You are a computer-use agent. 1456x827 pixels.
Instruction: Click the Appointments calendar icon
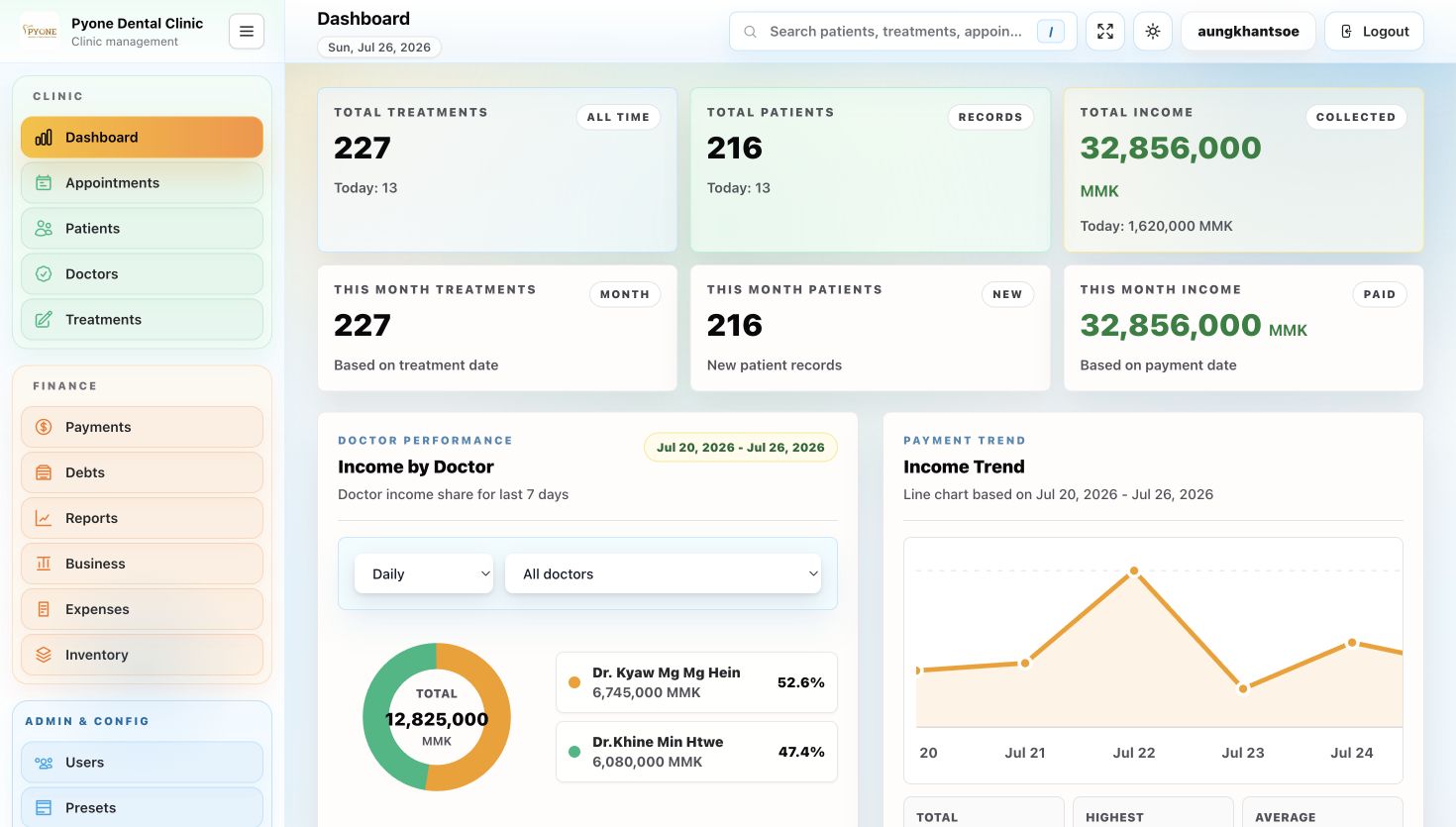coord(44,183)
